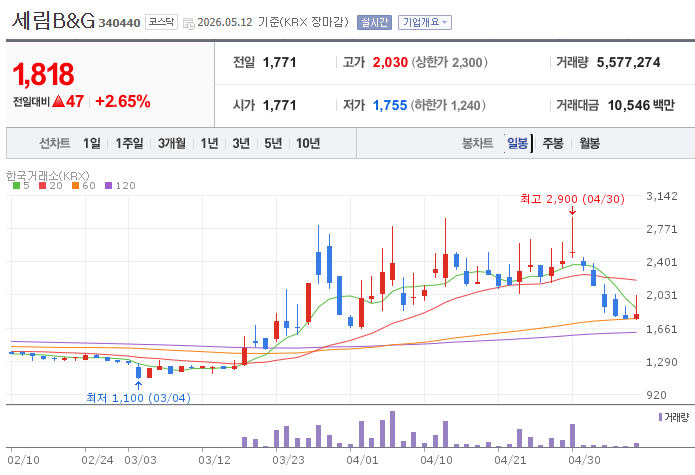The width and height of the screenshot is (695, 475).
Task: Click the red up-triangle change indicator
Action: click(x=59, y=101)
